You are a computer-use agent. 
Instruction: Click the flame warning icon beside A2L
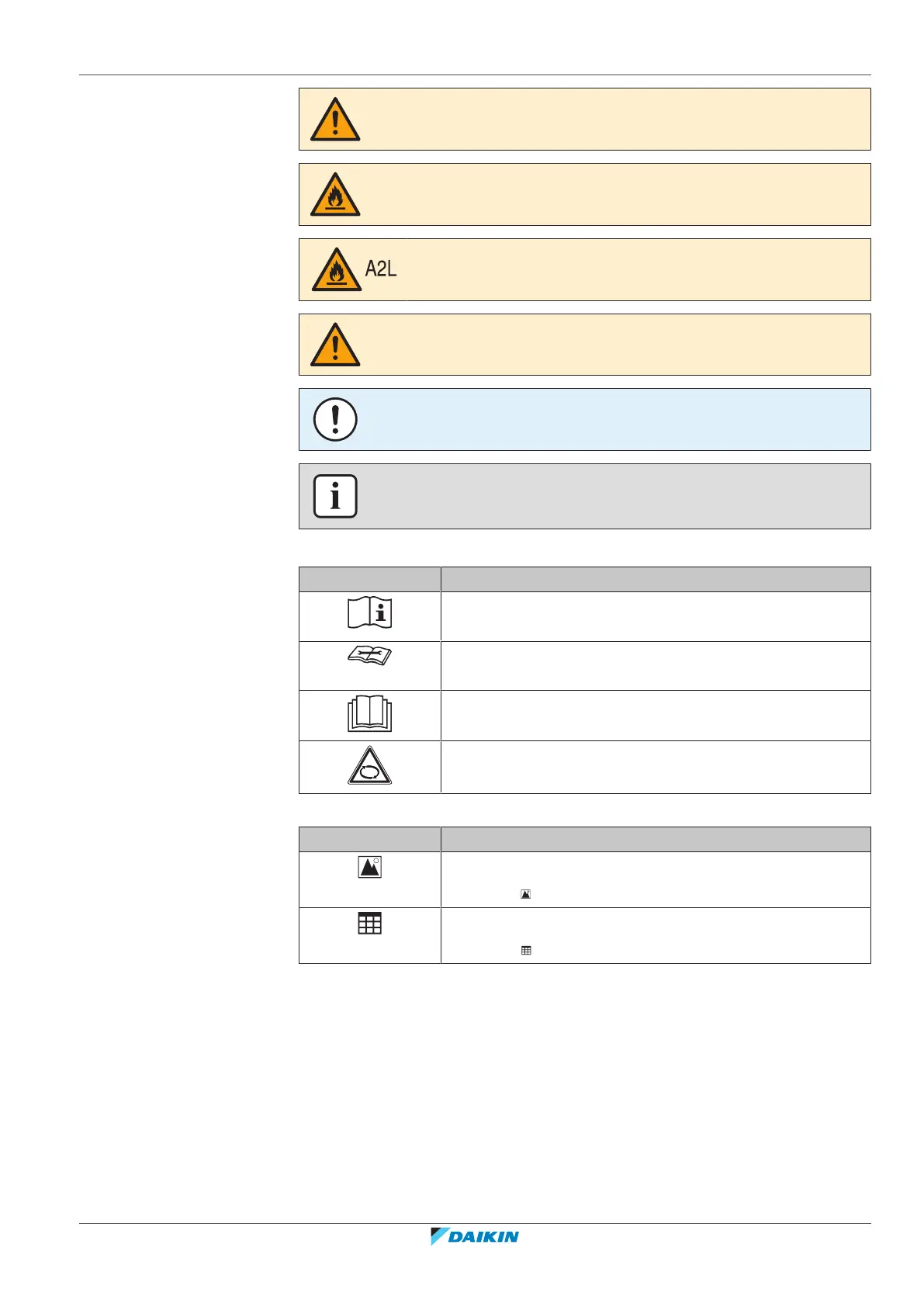336,270
